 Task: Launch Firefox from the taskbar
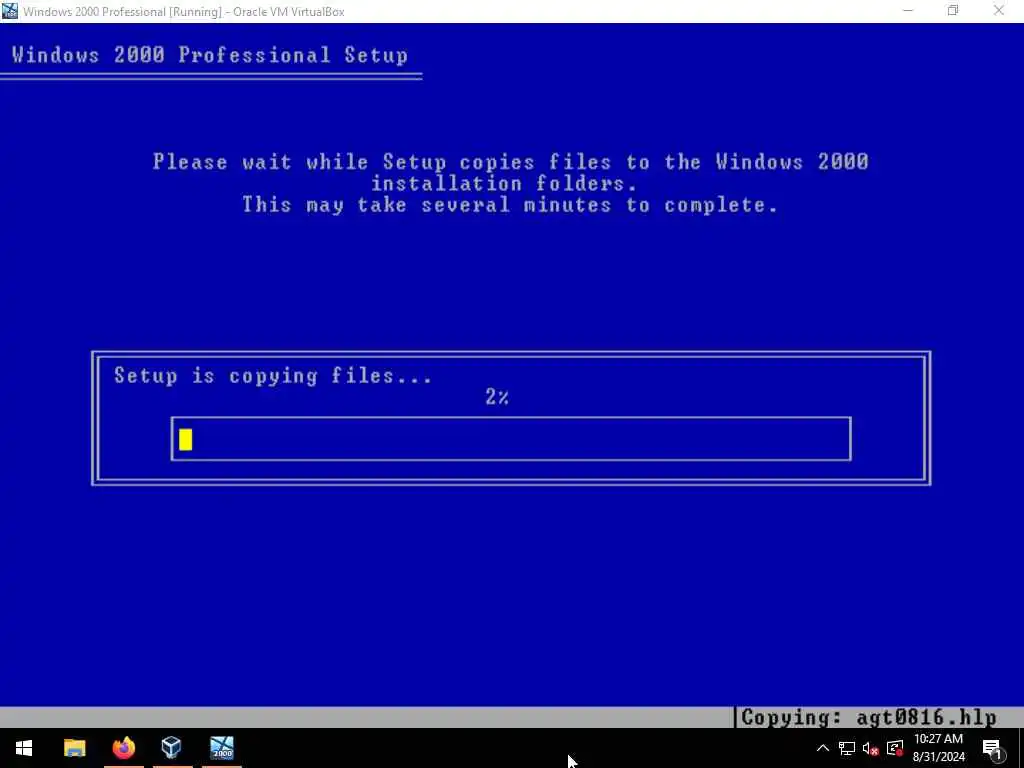[123, 748]
